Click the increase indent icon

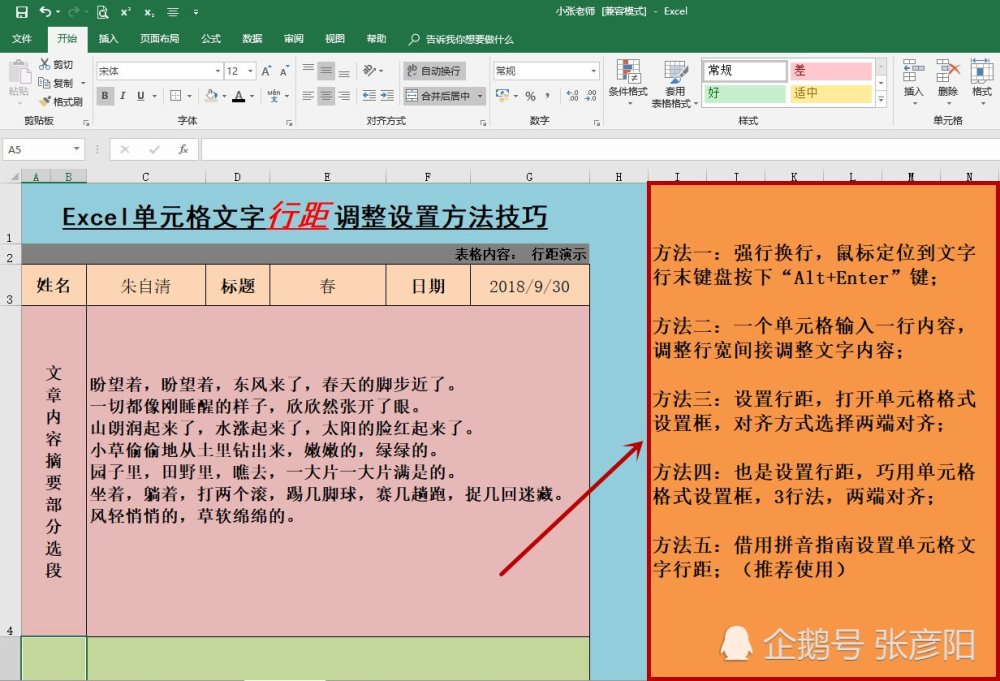387,96
